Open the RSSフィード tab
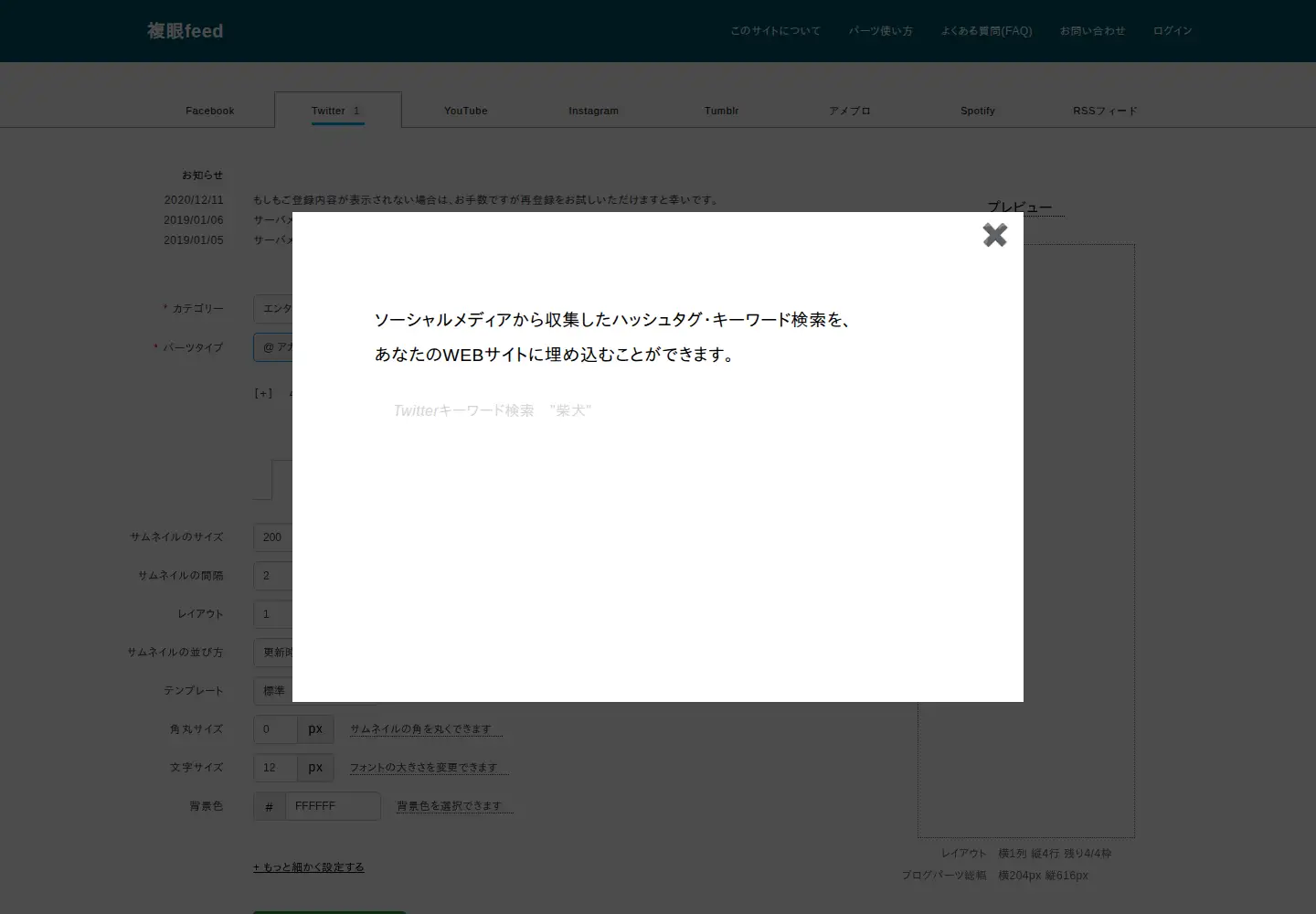Screen dimensions: 1316x914 (x=1106, y=111)
